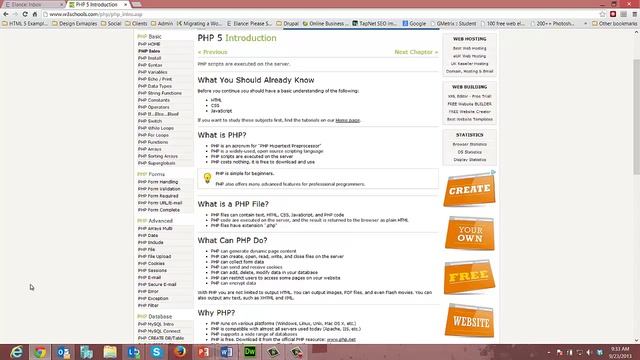640x360 pixels.
Task: Open FREE Website BUILDER link
Action: [x=469, y=104]
